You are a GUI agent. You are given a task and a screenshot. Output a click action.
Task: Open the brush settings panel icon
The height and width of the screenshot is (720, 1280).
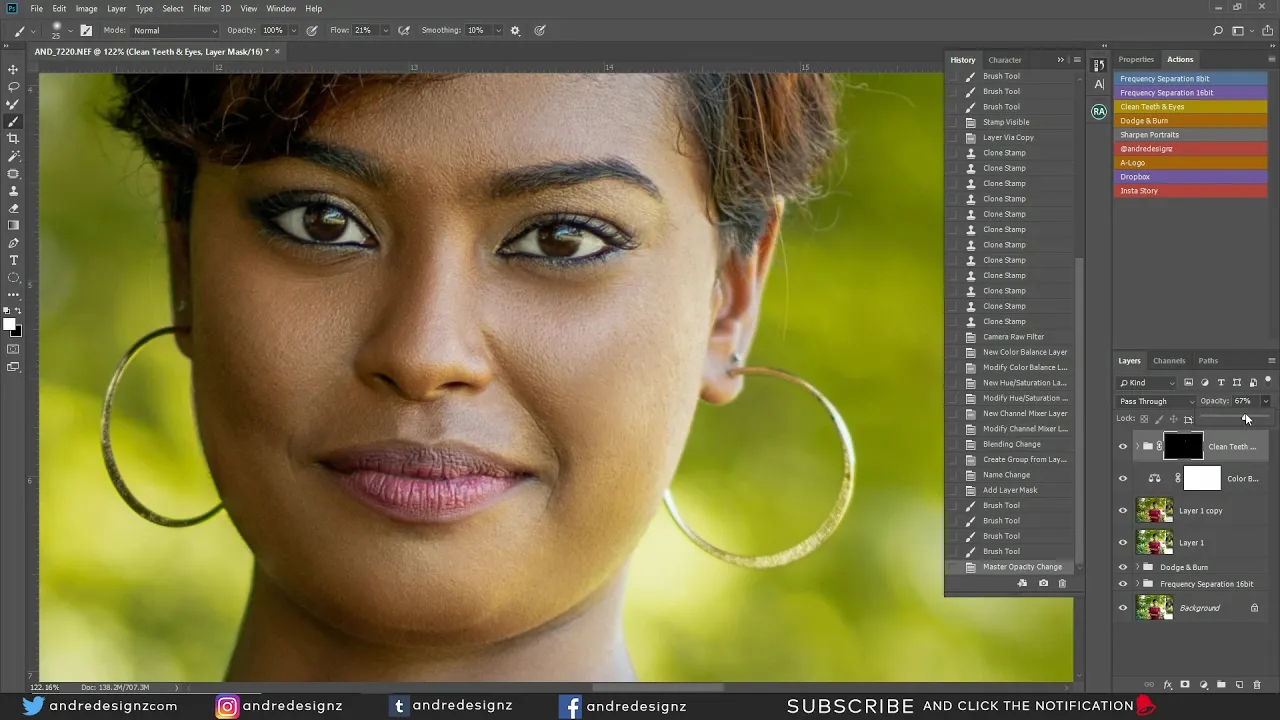coord(86,31)
